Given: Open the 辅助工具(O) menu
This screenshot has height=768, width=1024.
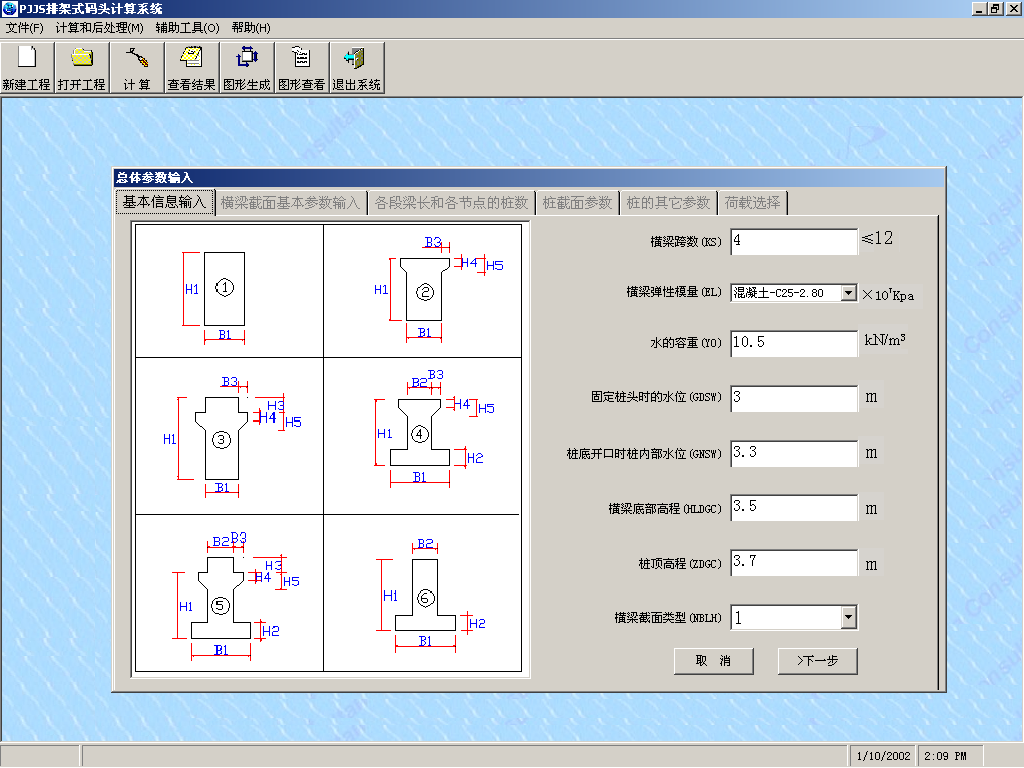Looking at the screenshot, I should tap(185, 28).
